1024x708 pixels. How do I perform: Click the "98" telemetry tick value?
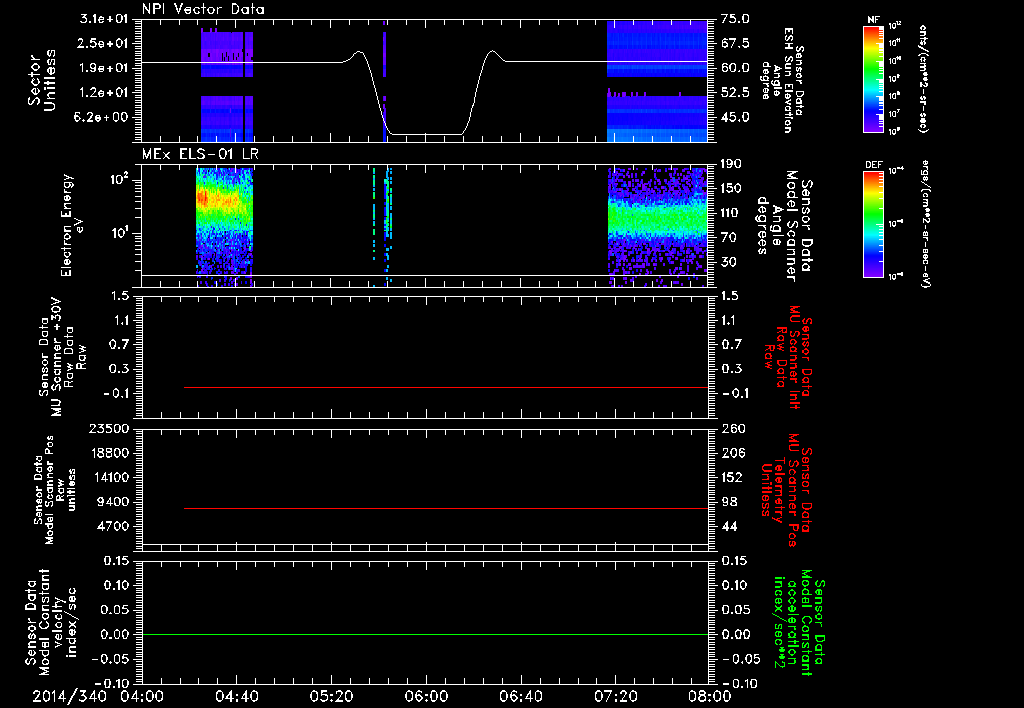tap(729, 502)
